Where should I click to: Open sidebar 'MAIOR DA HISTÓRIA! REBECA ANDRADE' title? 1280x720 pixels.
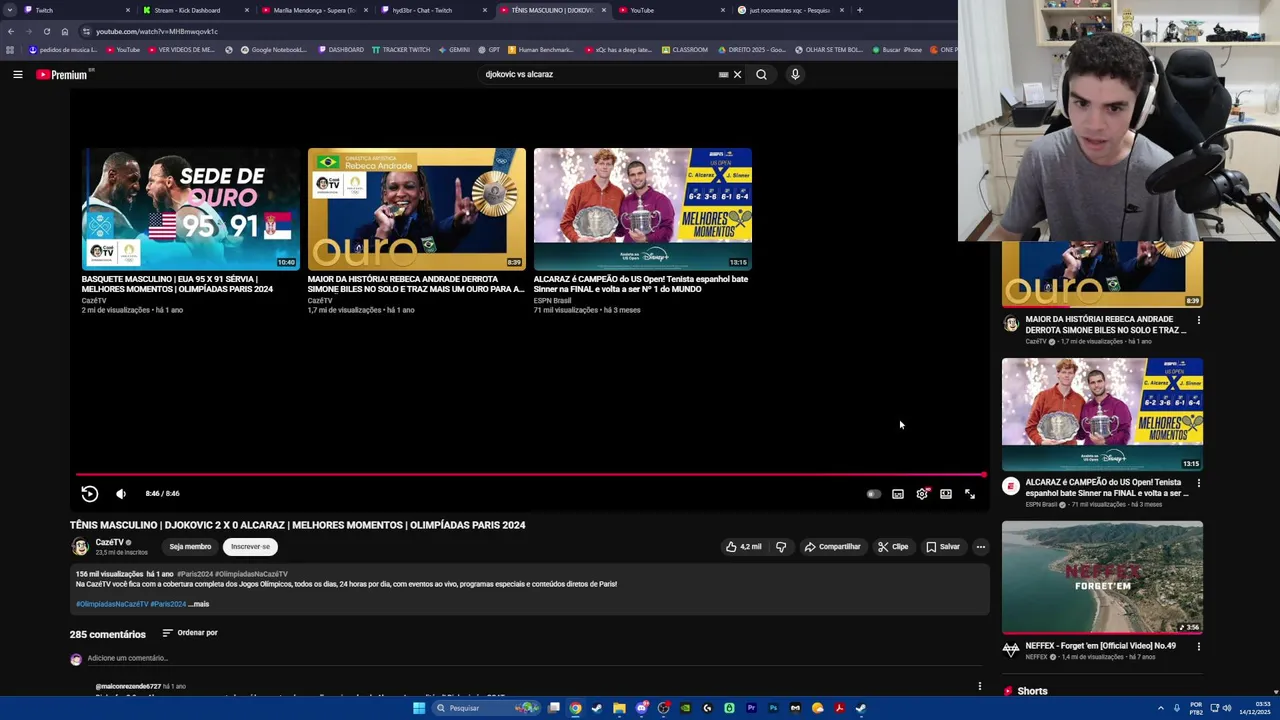(1106, 324)
